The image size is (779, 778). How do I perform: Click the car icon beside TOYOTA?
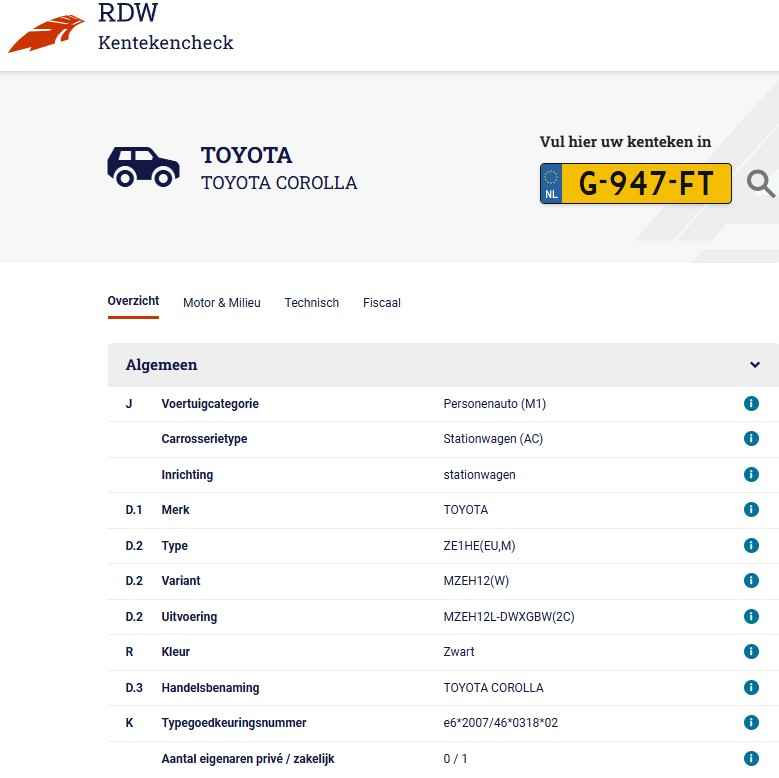click(x=144, y=167)
